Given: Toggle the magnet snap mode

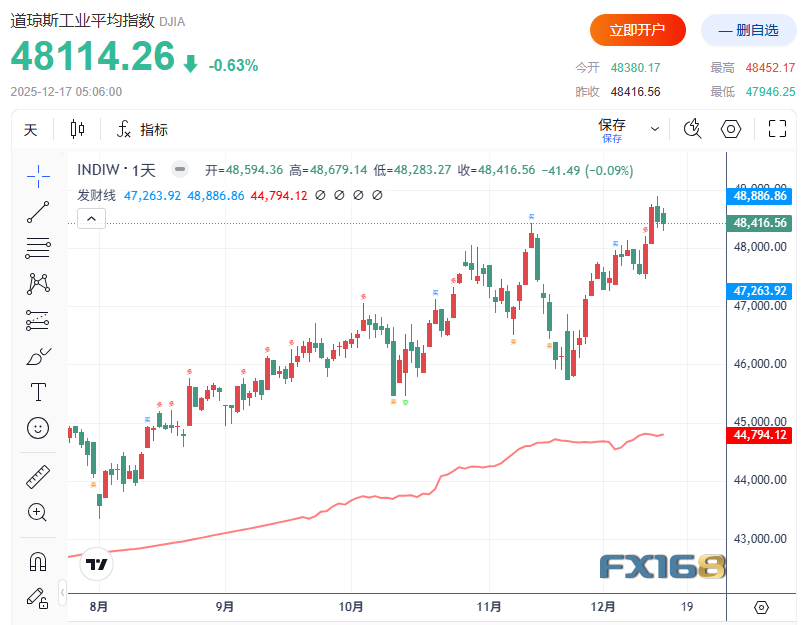Looking at the screenshot, I should [38, 561].
